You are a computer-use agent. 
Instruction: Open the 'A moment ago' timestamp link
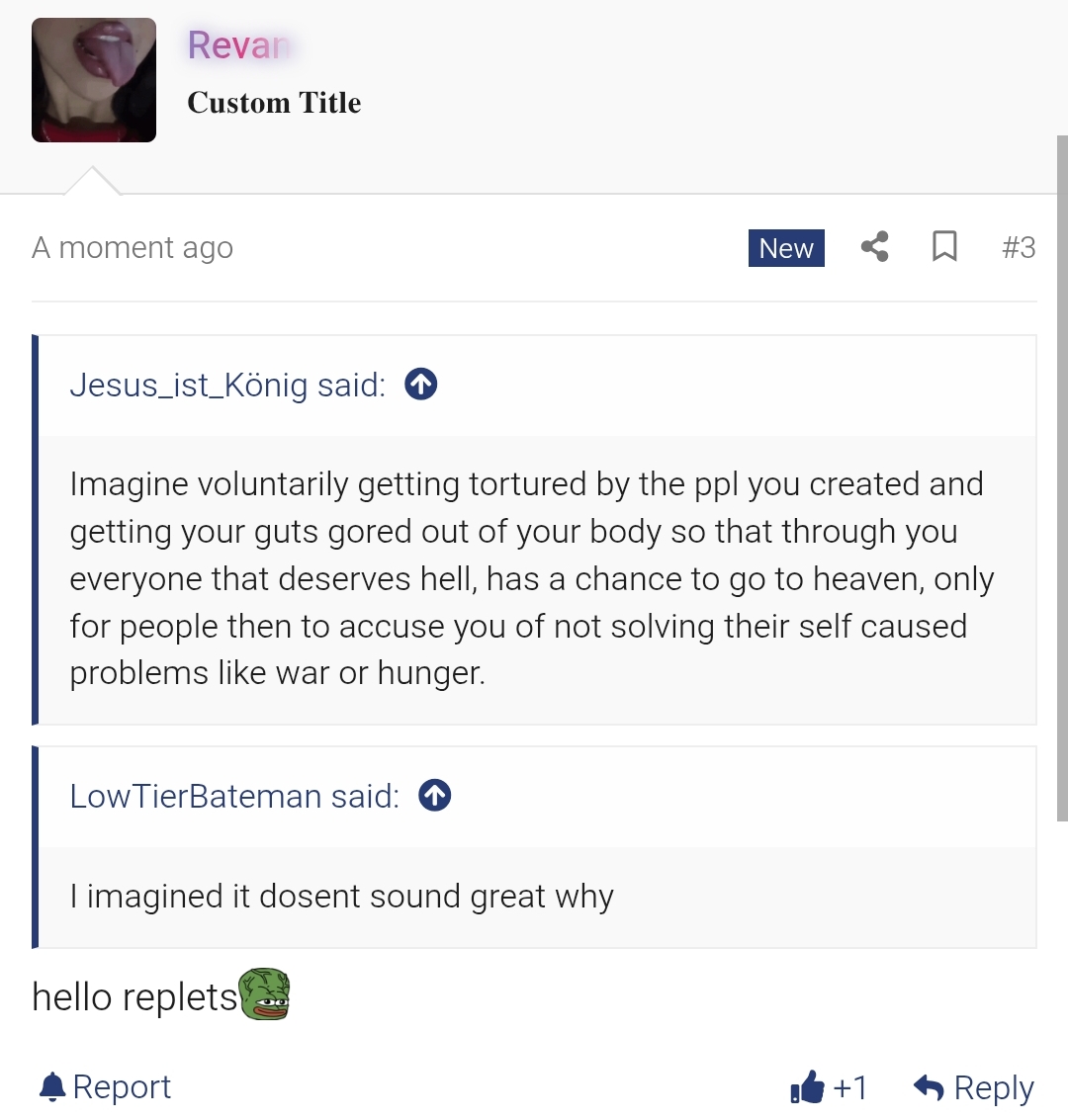[x=133, y=248]
